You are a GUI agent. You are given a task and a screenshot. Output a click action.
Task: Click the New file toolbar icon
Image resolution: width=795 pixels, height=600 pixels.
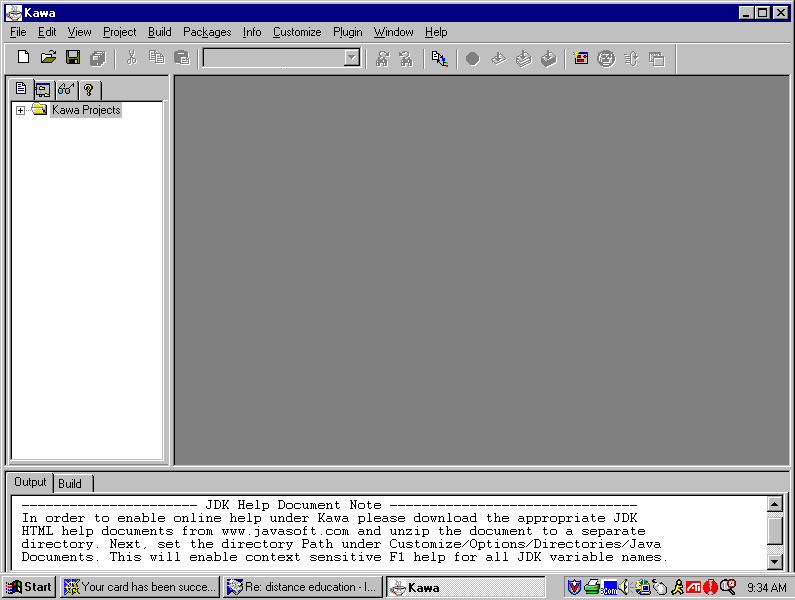tap(23, 58)
